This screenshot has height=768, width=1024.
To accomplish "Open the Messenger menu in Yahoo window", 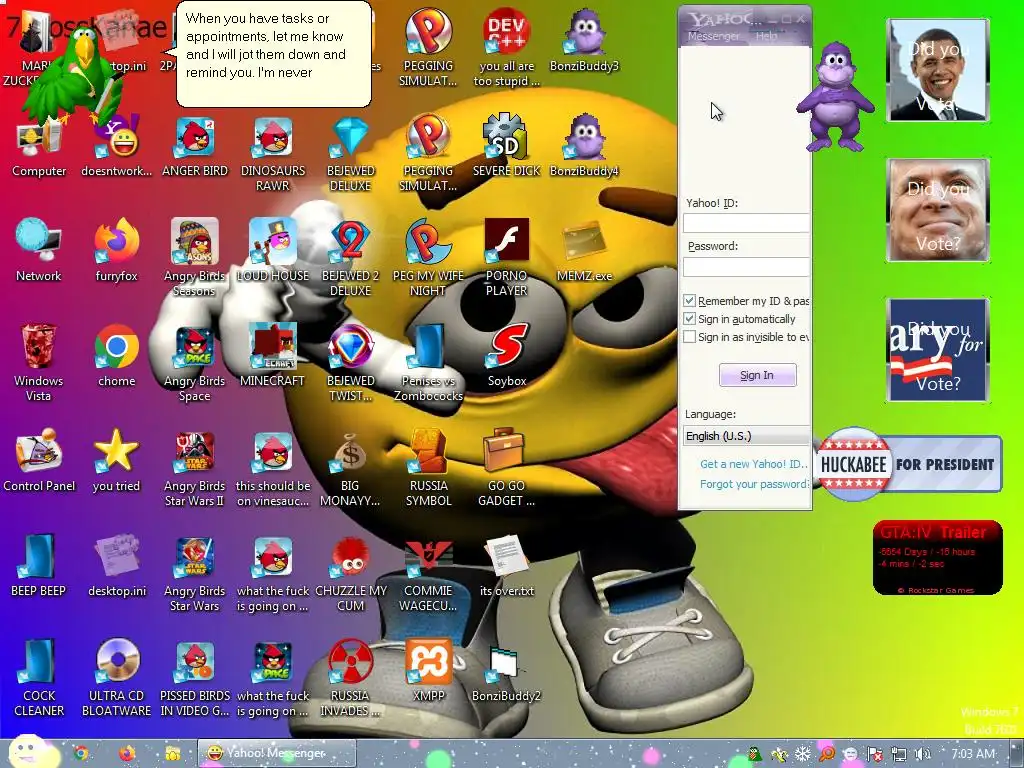I will click(x=713, y=37).
